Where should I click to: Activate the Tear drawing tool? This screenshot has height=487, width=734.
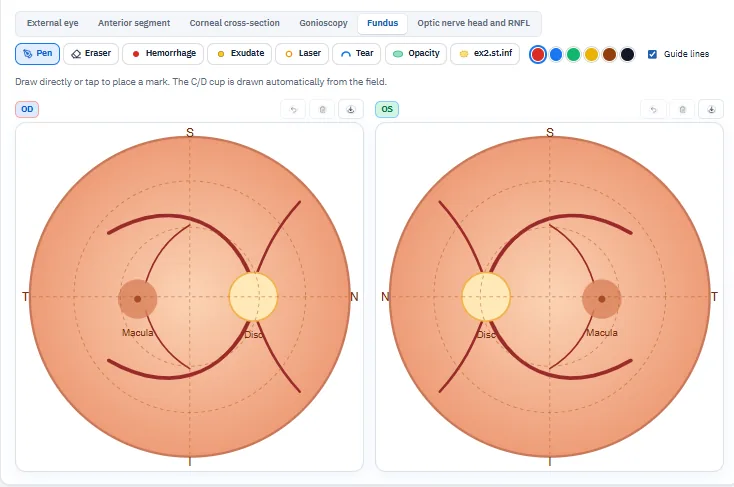coord(357,53)
